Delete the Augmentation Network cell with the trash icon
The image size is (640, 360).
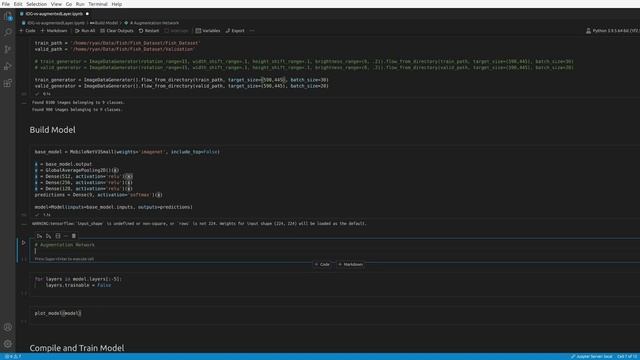click(x=74, y=236)
